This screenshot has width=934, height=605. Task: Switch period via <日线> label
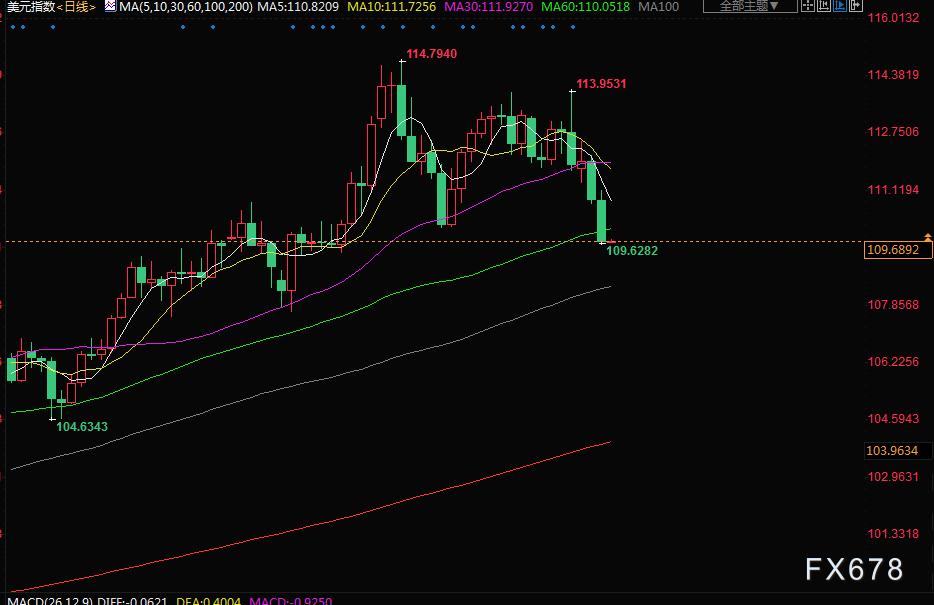coord(76,7)
